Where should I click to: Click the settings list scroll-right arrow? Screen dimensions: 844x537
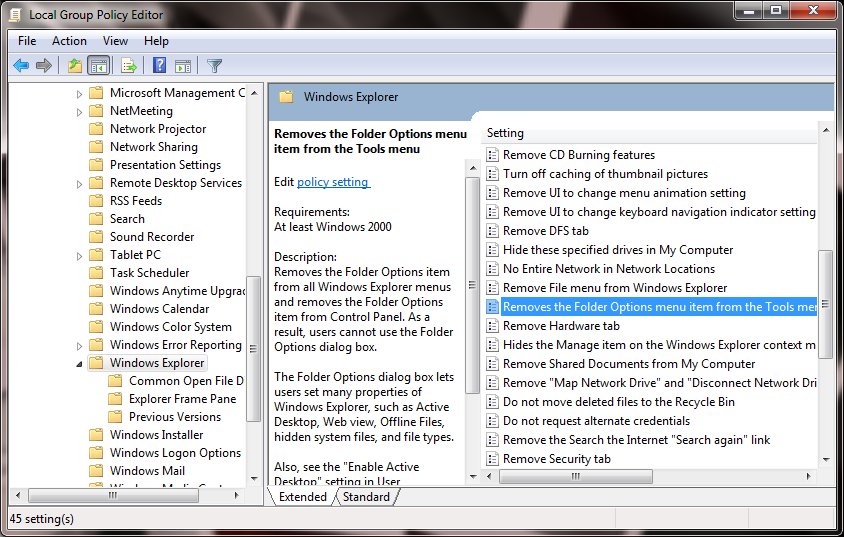click(808, 476)
